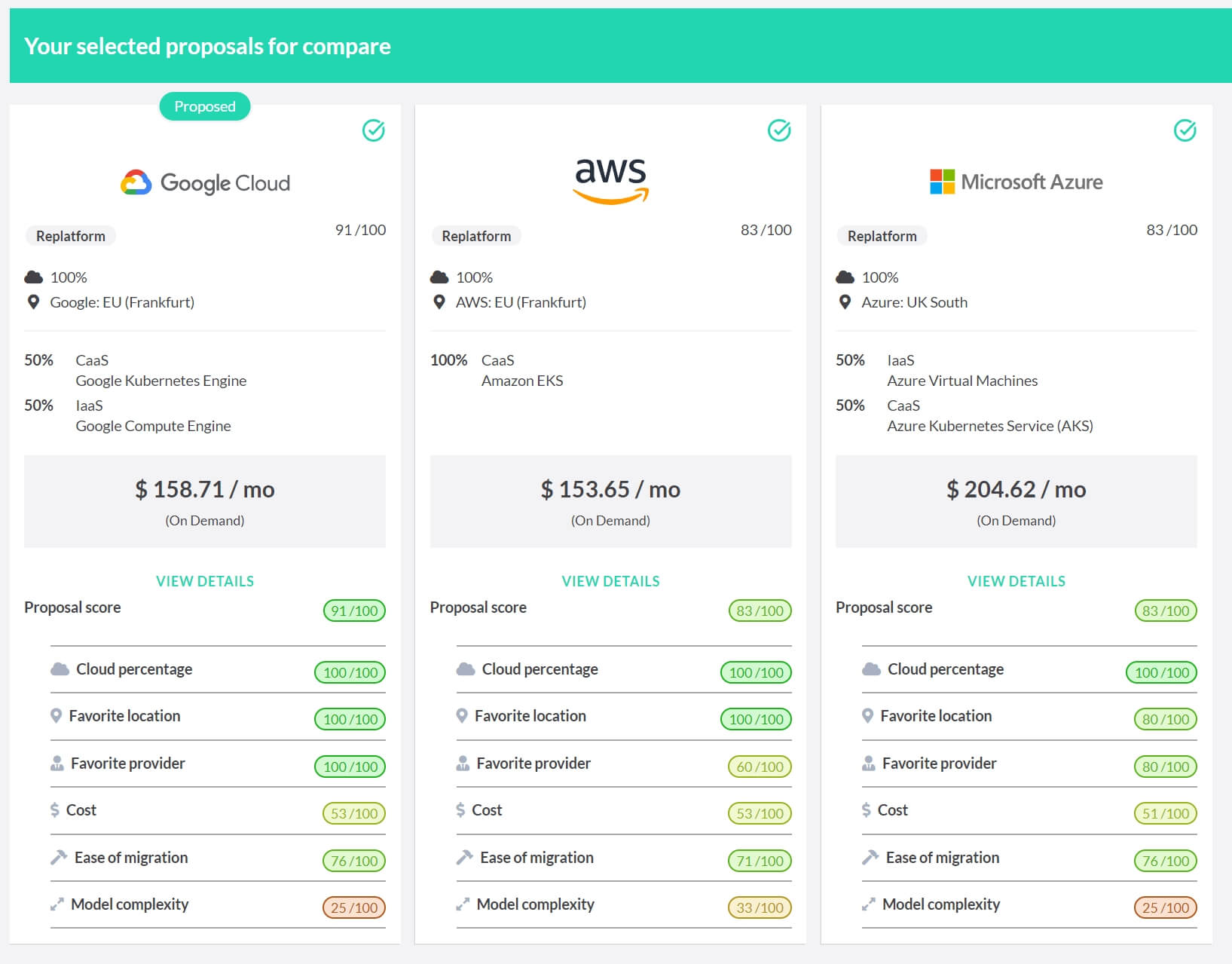Screen dimensions: 1232x964
Task: Click the Model complexity arrows icon in Google card
Action: [x=57, y=904]
